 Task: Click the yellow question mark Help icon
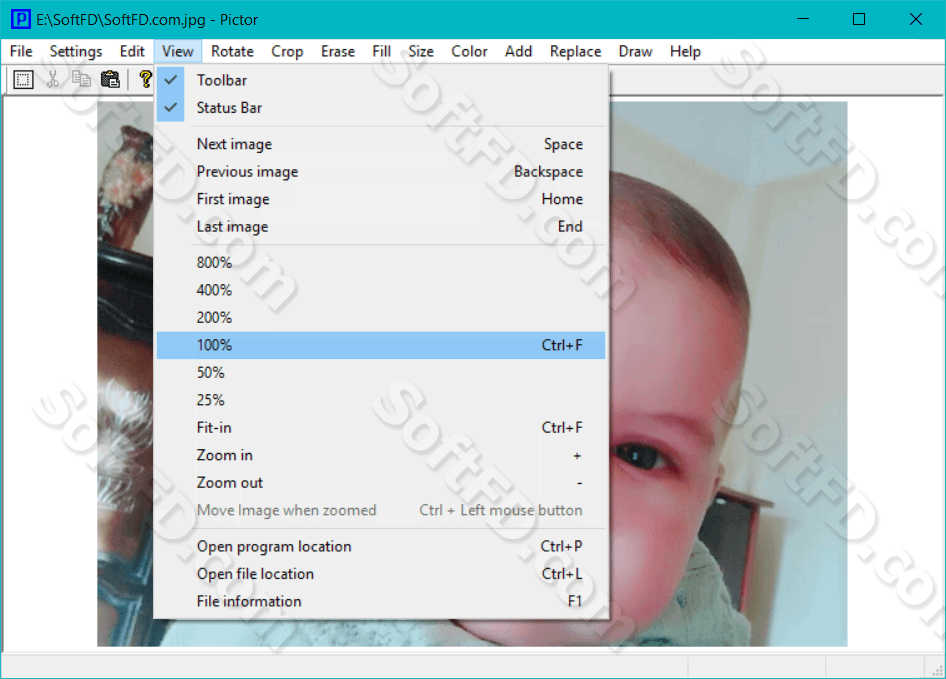145,80
